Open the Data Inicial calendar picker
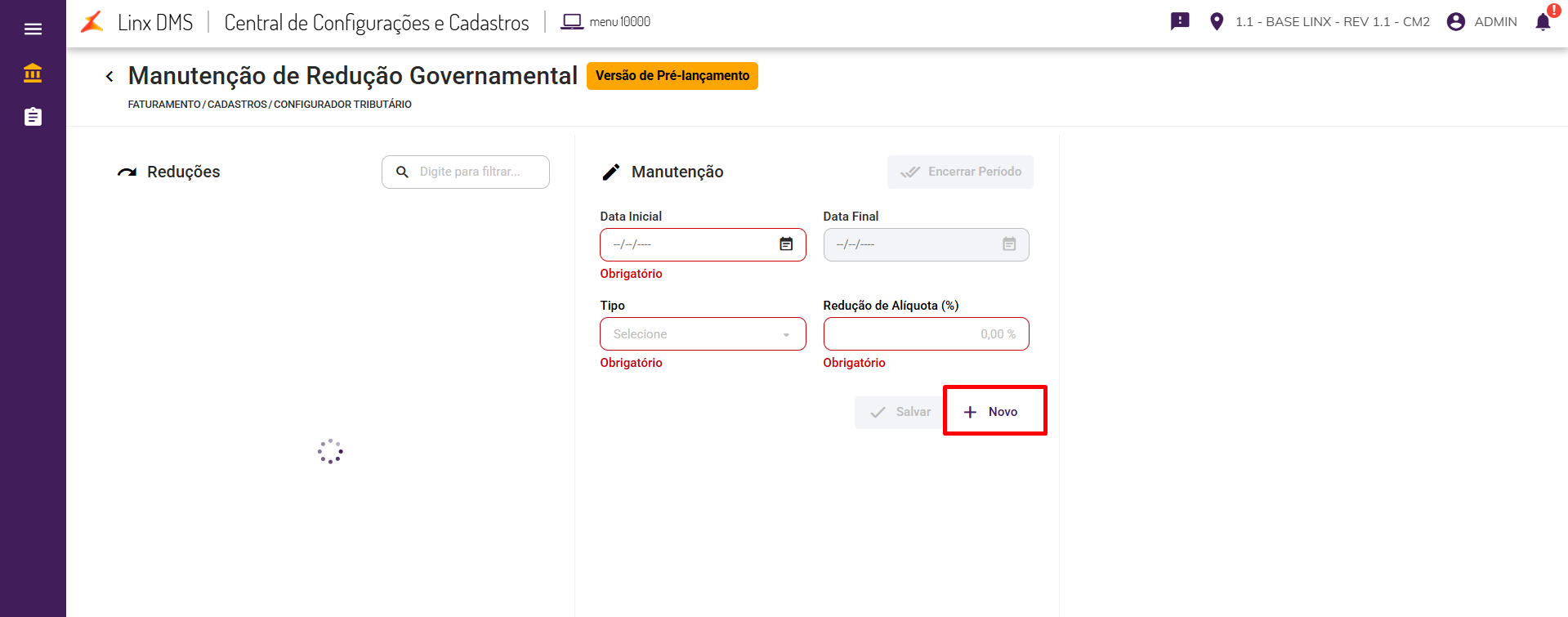Viewport: 1568px width, 617px height. [786, 244]
